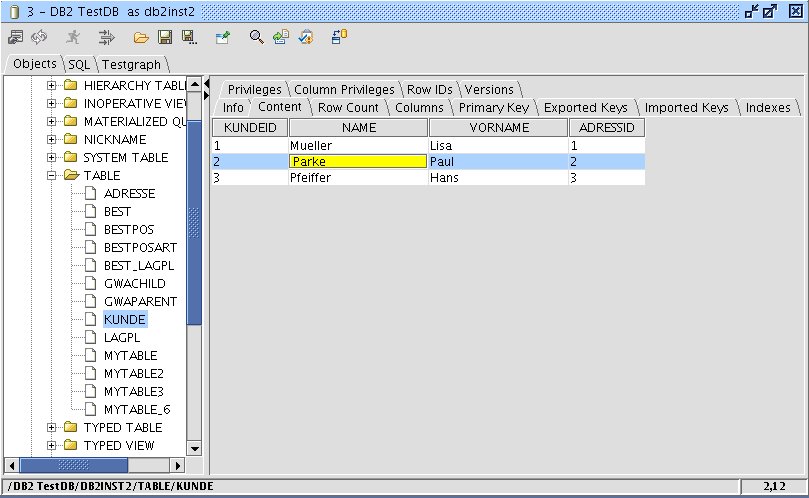Screen dimensions: 809x498
Task: Click the session properties toolbar icon
Action: click(15, 37)
